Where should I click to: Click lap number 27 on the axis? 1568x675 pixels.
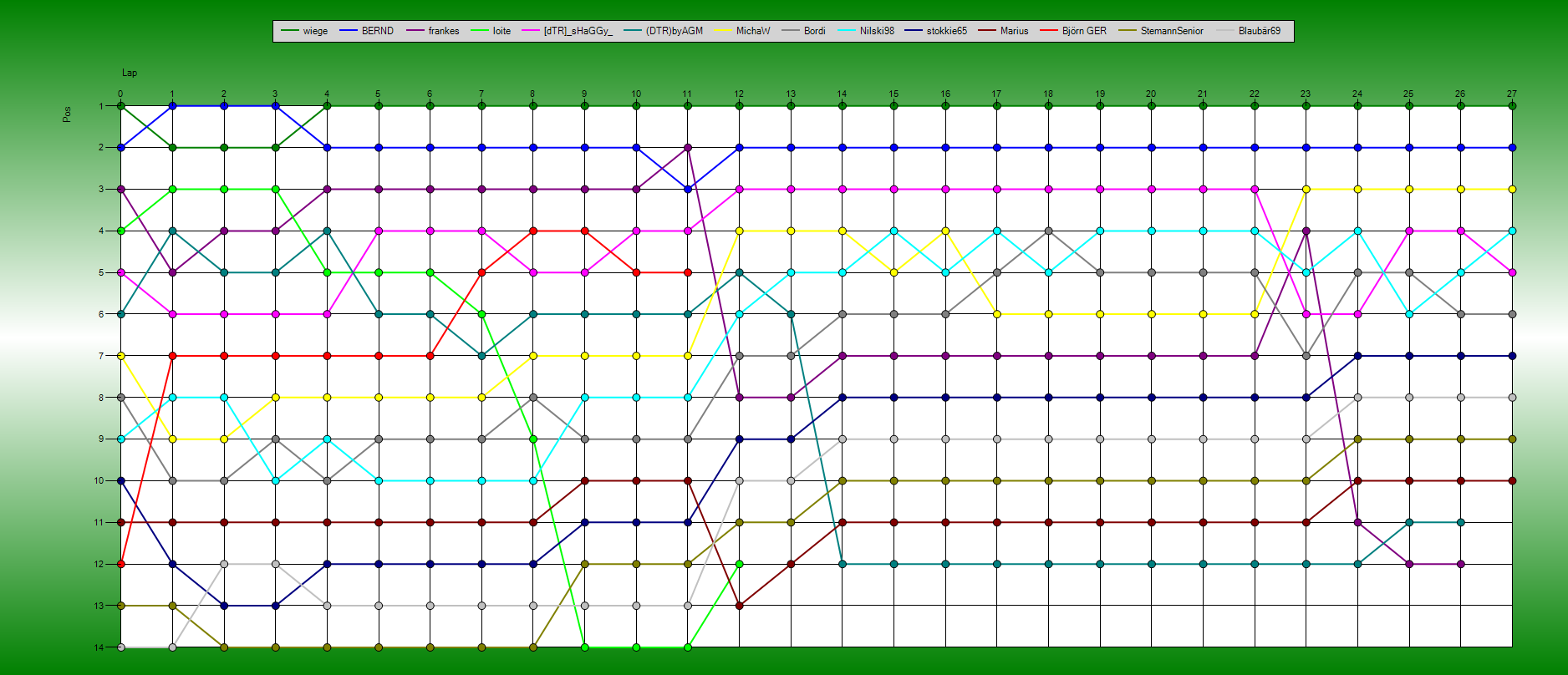click(x=1512, y=94)
